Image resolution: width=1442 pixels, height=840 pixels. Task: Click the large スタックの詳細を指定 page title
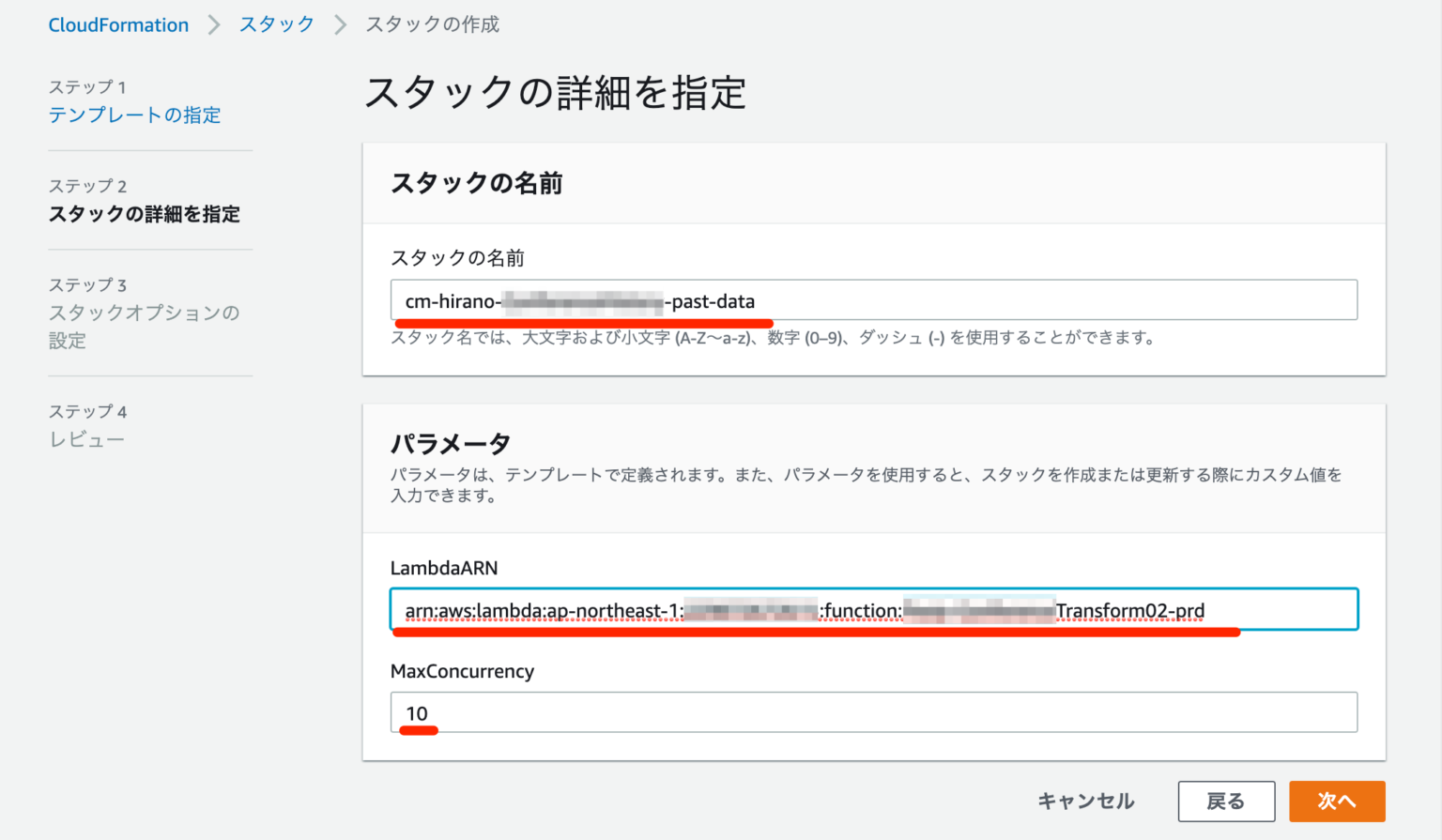click(x=555, y=93)
